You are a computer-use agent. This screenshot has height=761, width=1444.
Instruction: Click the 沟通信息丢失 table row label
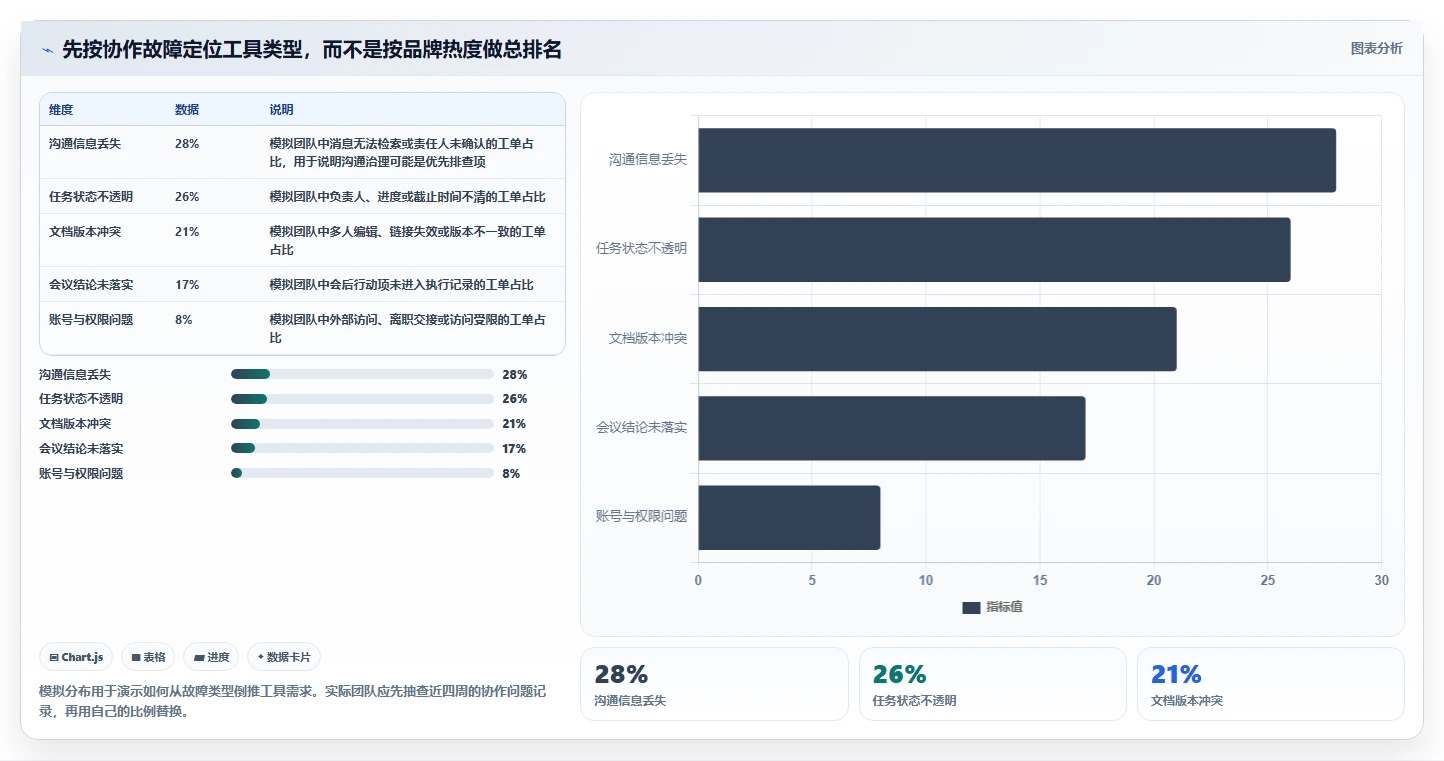(85, 144)
